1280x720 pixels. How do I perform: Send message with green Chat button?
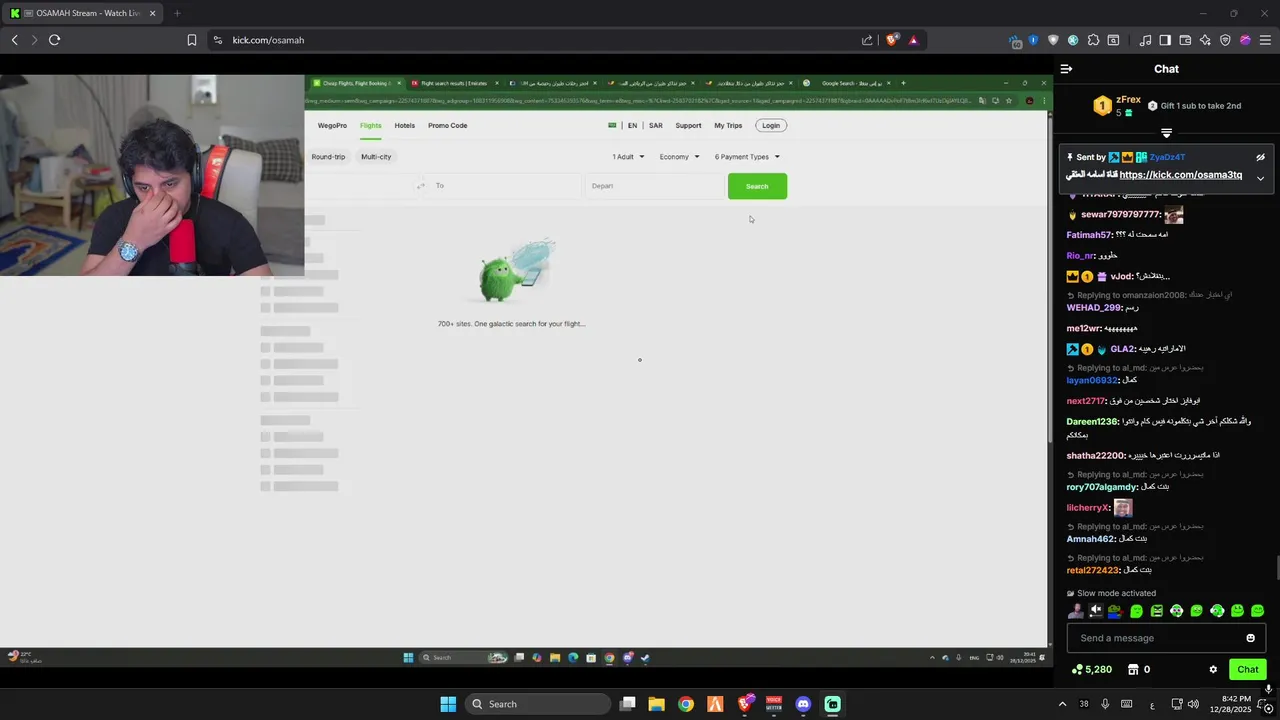(1248, 670)
